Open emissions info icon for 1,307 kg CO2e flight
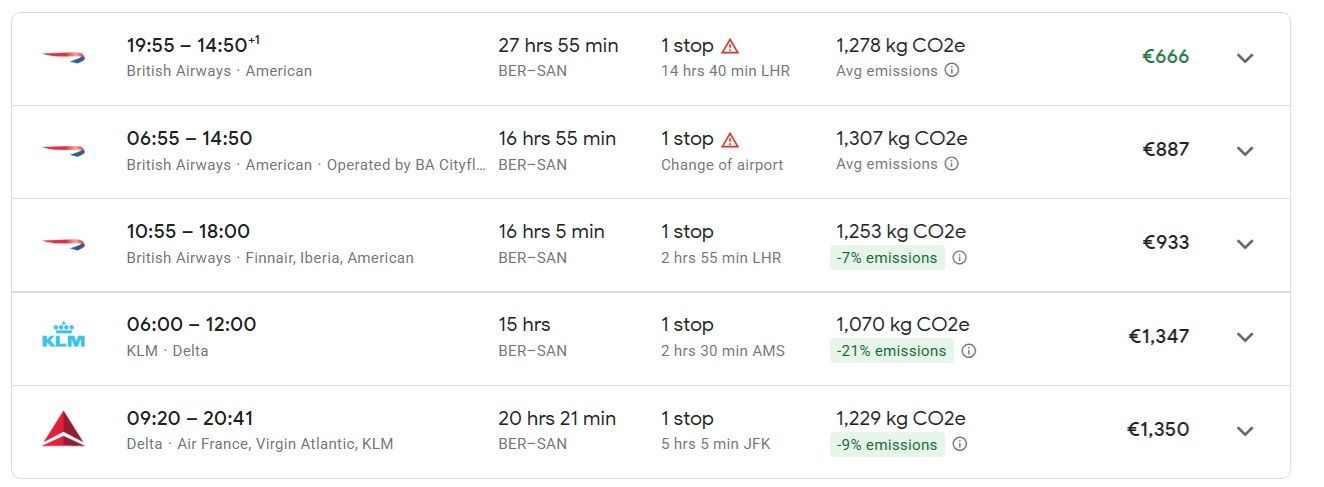This screenshot has height=487, width=1324. [x=952, y=164]
